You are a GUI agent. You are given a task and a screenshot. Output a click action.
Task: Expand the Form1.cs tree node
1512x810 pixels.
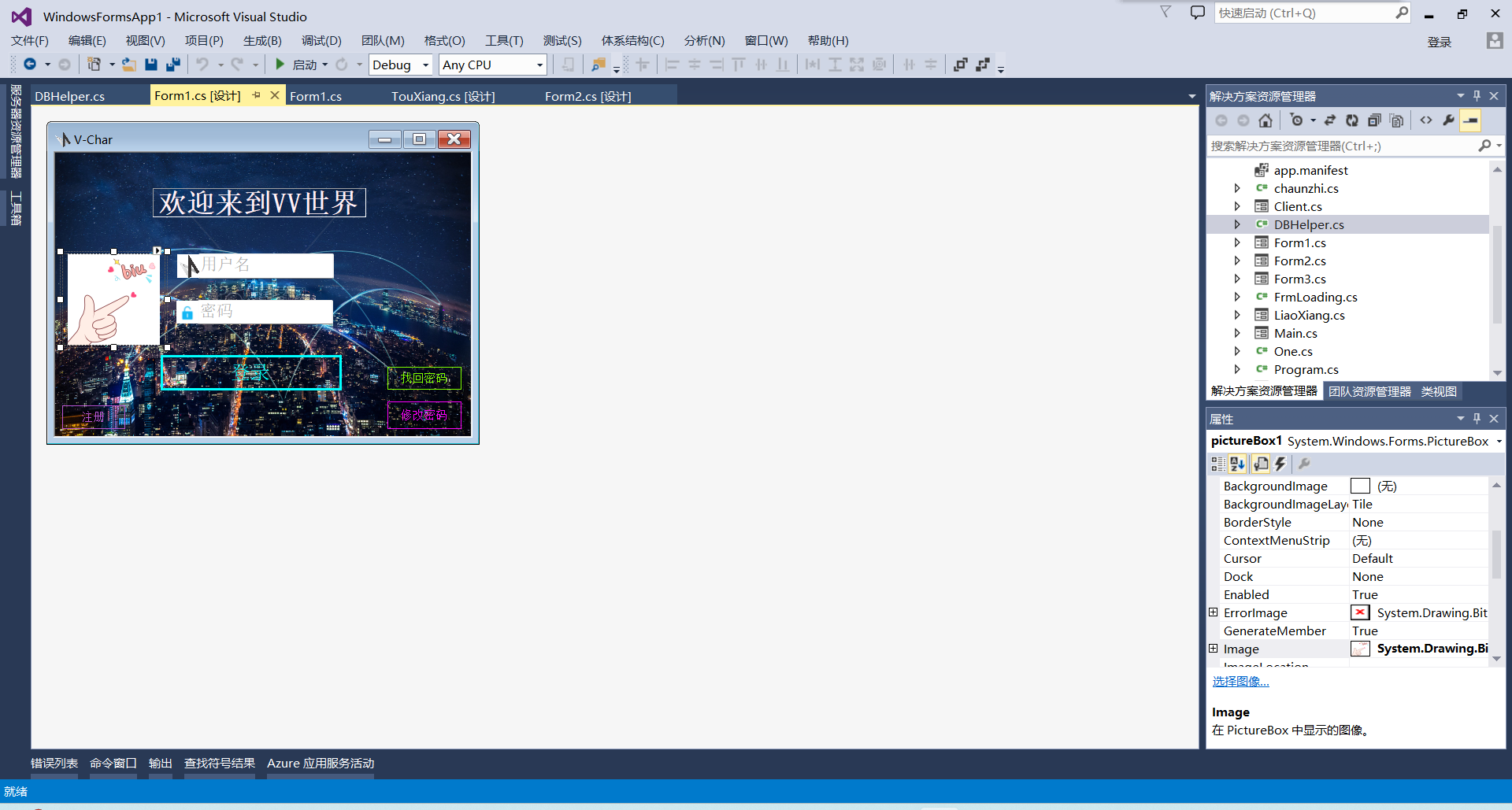(1238, 242)
